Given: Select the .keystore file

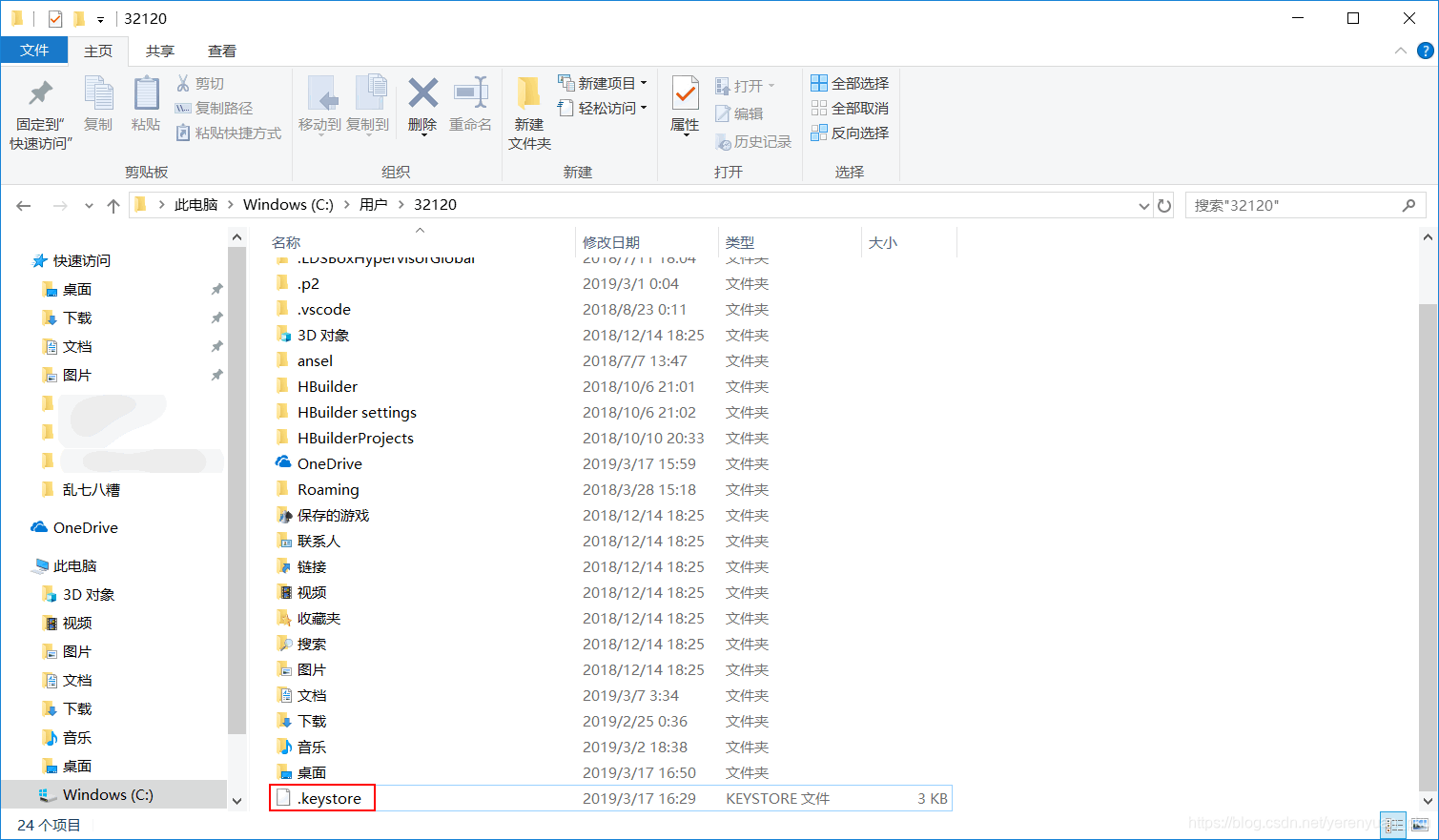Looking at the screenshot, I should [611, 798].
